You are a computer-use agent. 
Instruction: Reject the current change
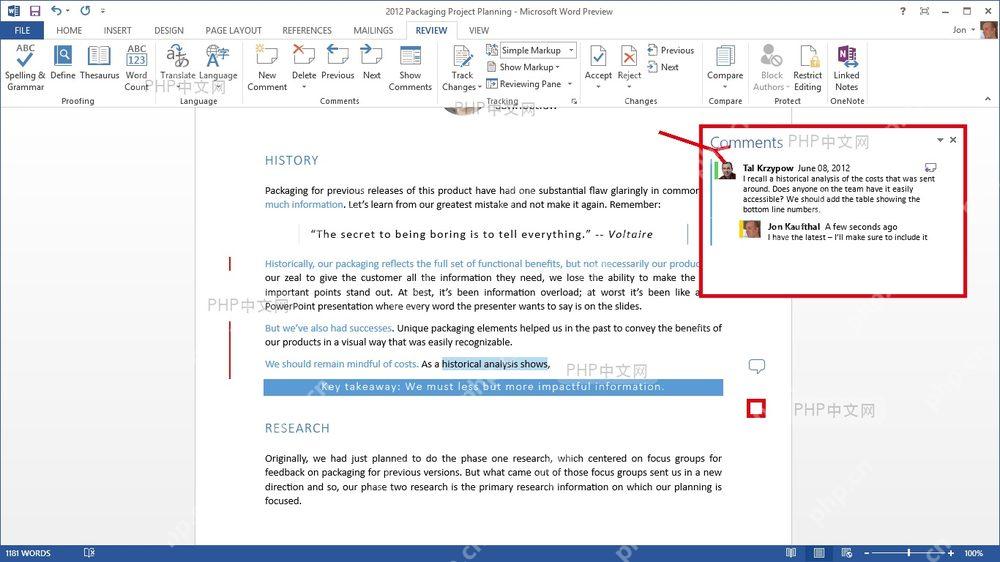629,66
